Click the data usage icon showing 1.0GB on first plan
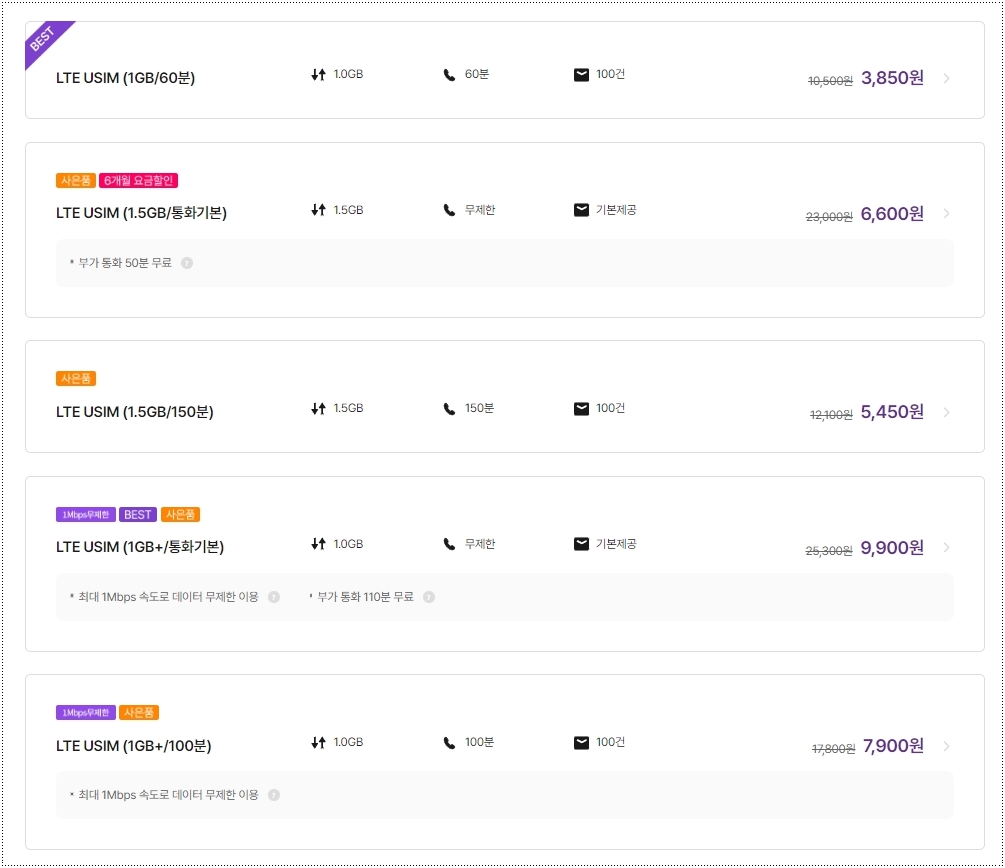 point(316,72)
